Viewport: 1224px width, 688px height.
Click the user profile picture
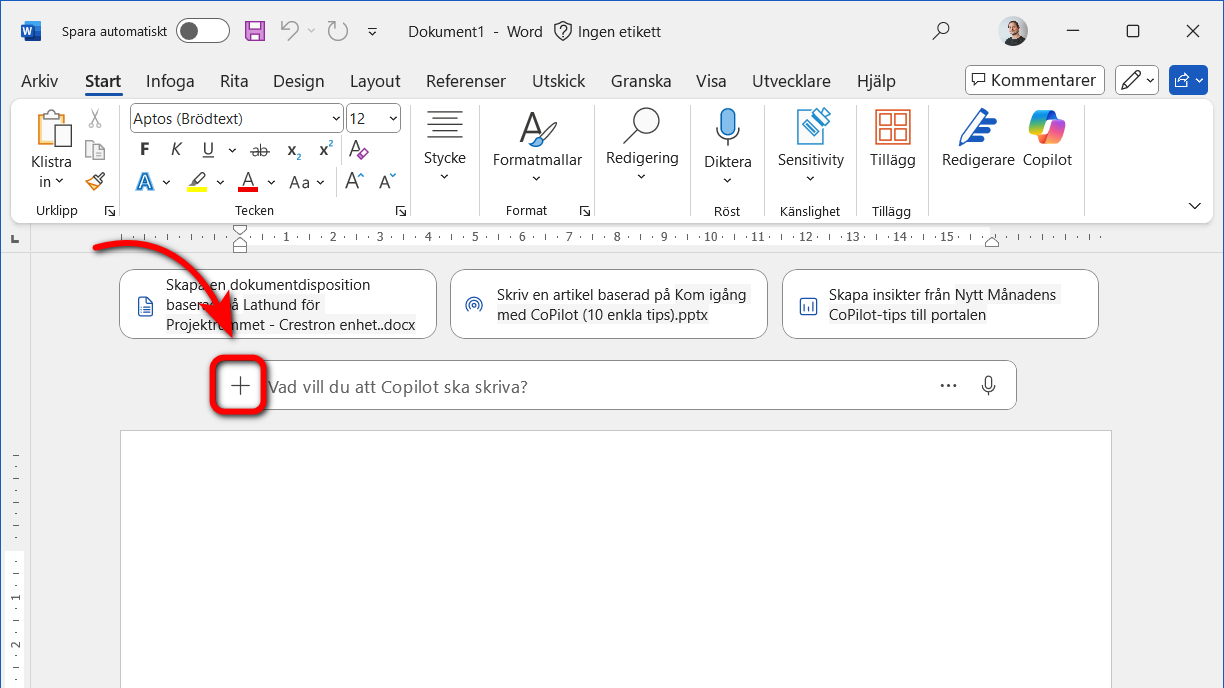[1013, 31]
